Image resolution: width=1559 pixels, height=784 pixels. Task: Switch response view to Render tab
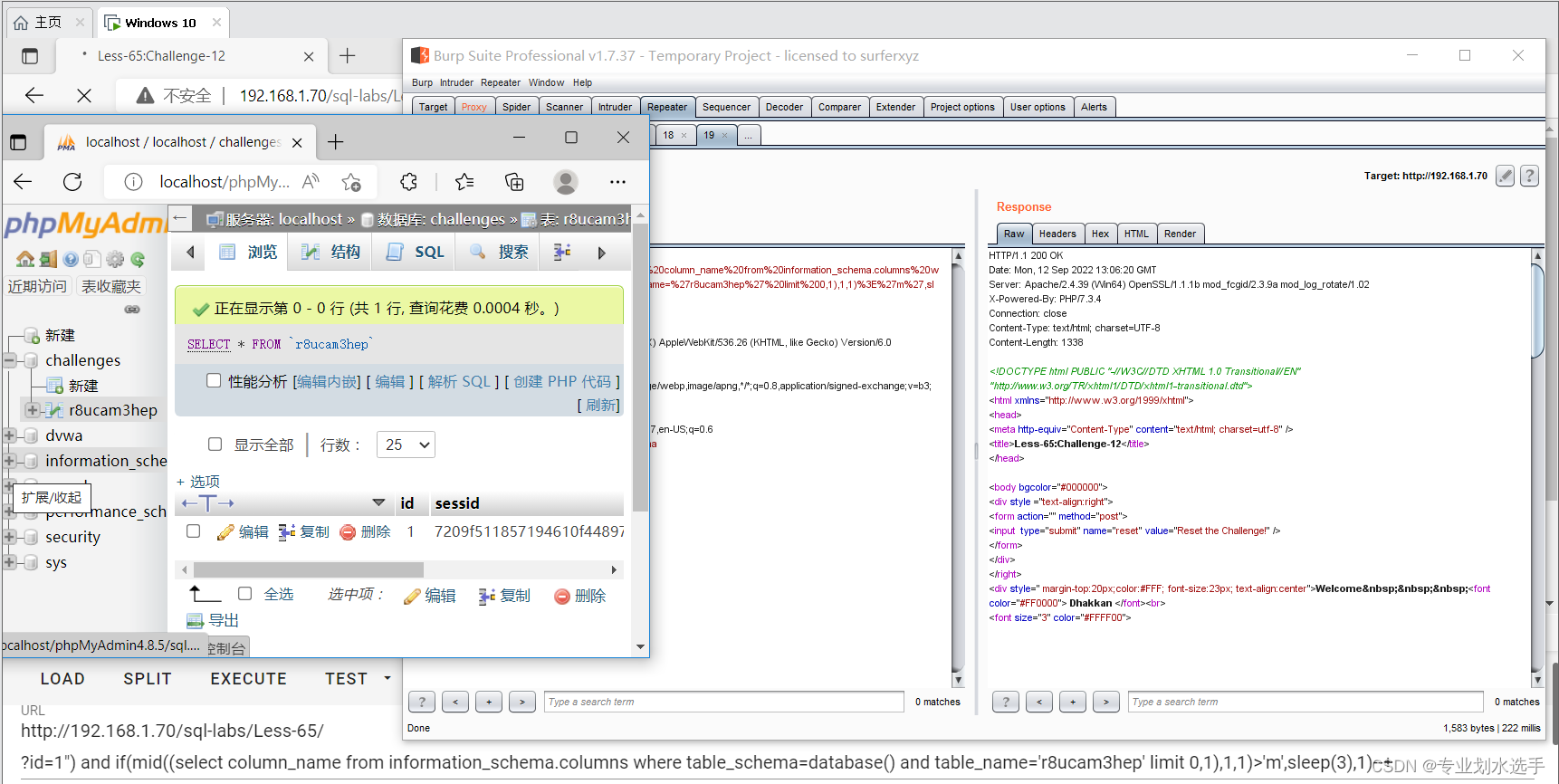click(1180, 234)
